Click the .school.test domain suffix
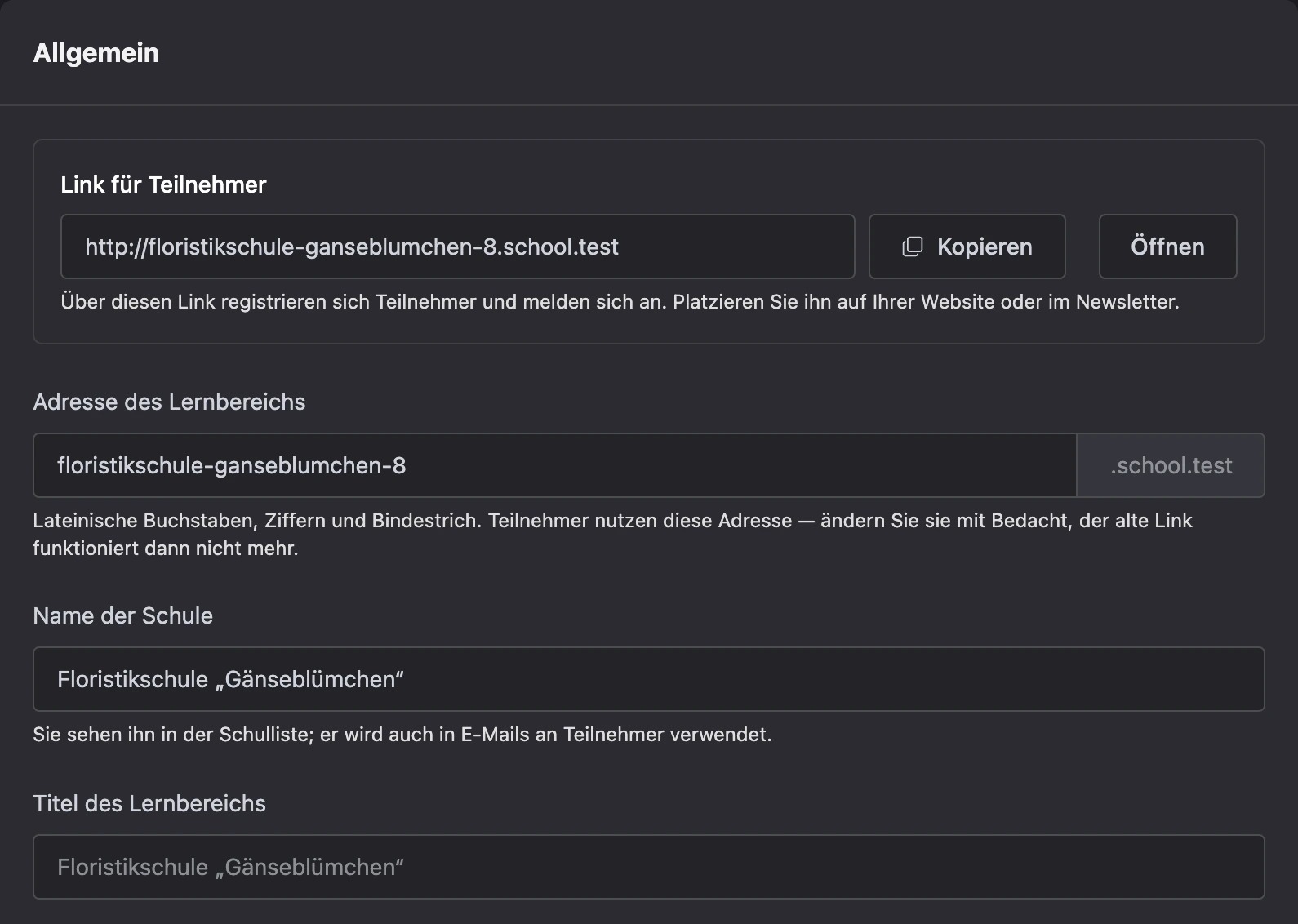The height and width of the screenshot is (924, 1298). click(1171, 465)
